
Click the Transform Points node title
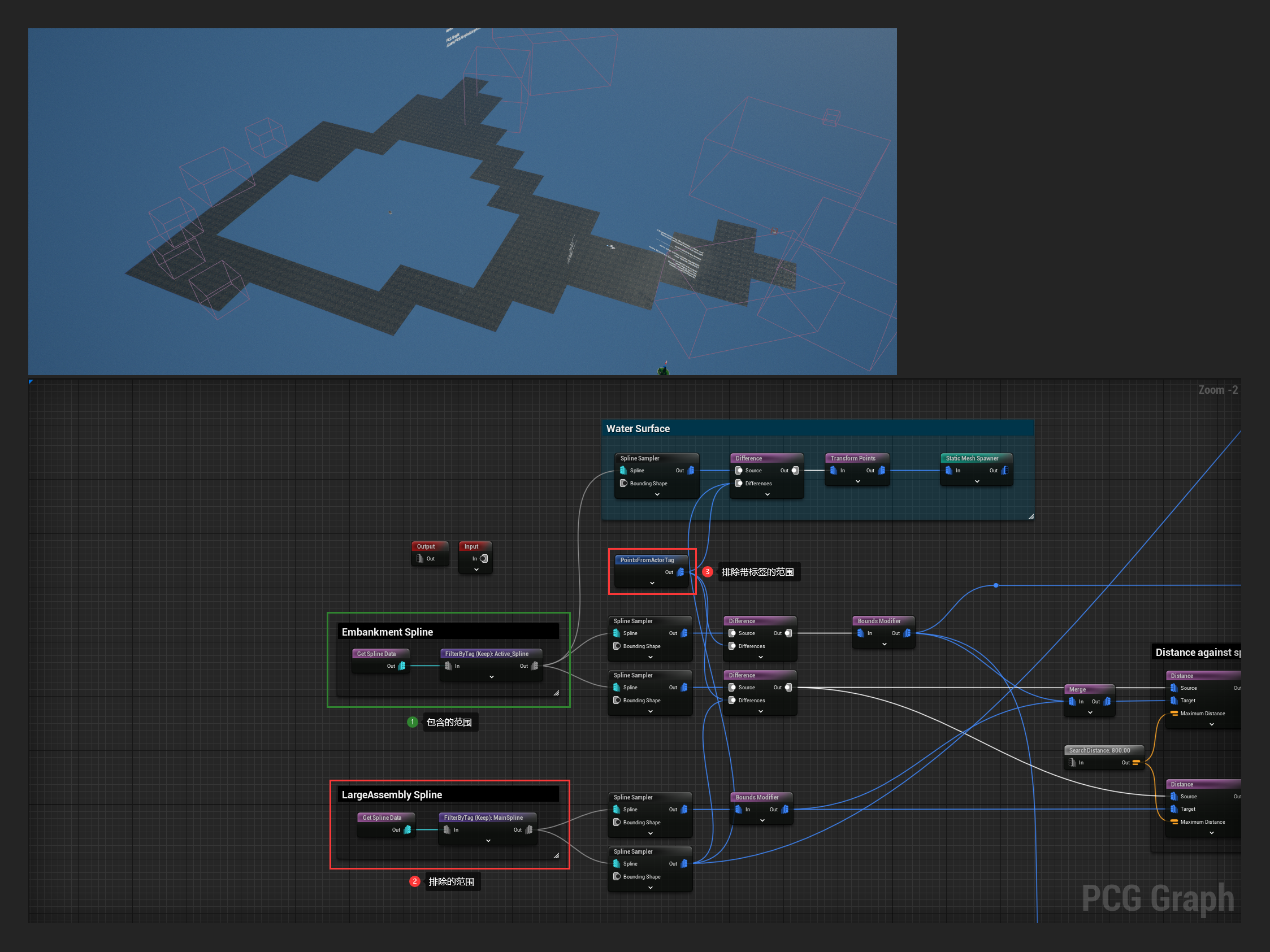pyautogui.click(x=852, y=459)
